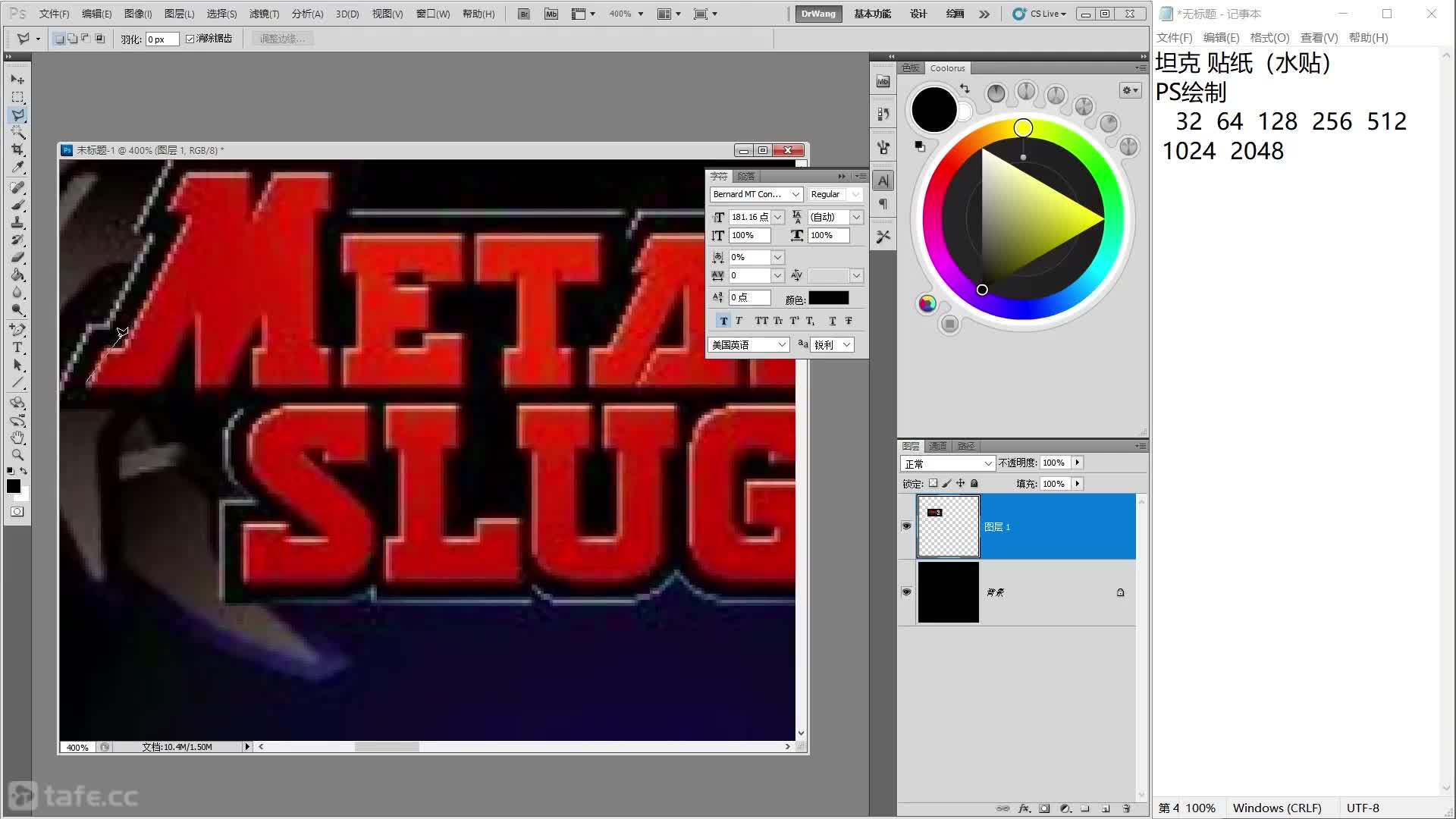Switch to the 通道 channels tab
This screenshot has width=1456, height=819.
click(x=938, y=446)
